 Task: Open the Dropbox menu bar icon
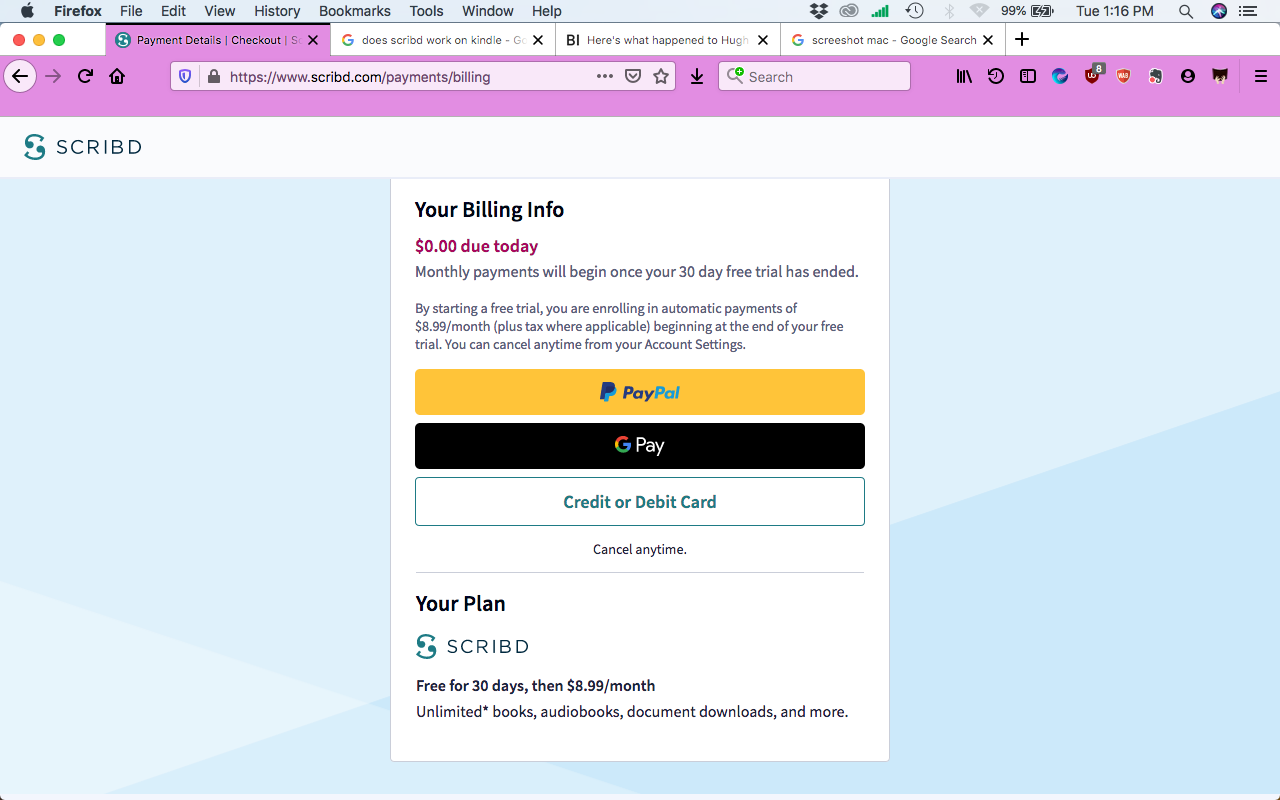[819, 11]
